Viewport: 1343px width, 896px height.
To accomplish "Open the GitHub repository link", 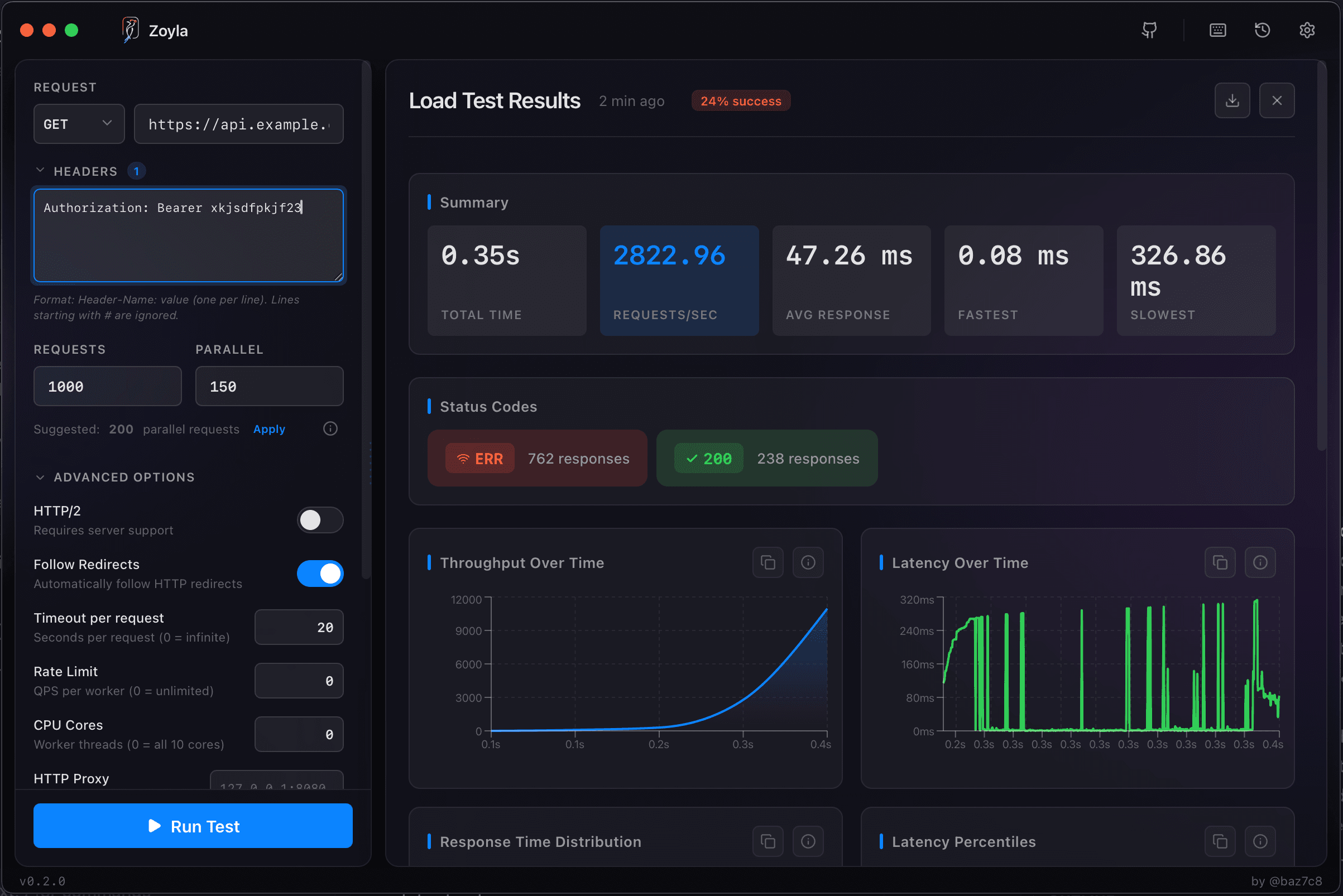I will (x=1149, y=30).
